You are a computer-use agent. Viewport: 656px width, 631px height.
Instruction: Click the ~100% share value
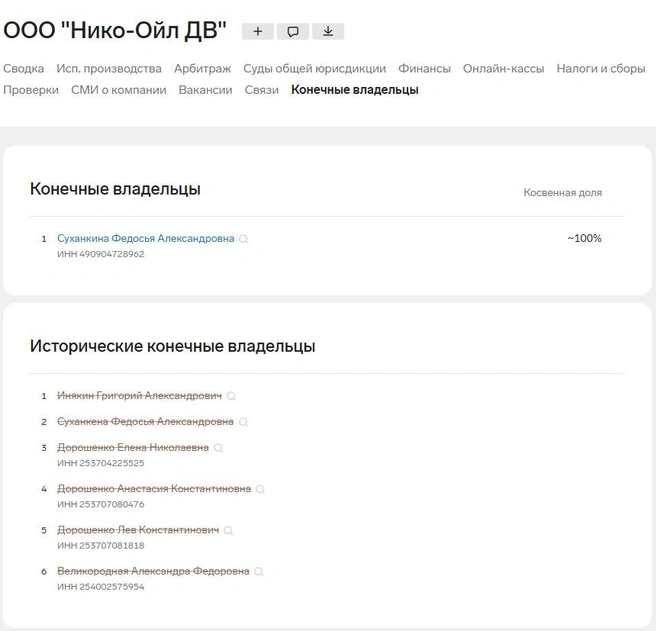point(584,239)
